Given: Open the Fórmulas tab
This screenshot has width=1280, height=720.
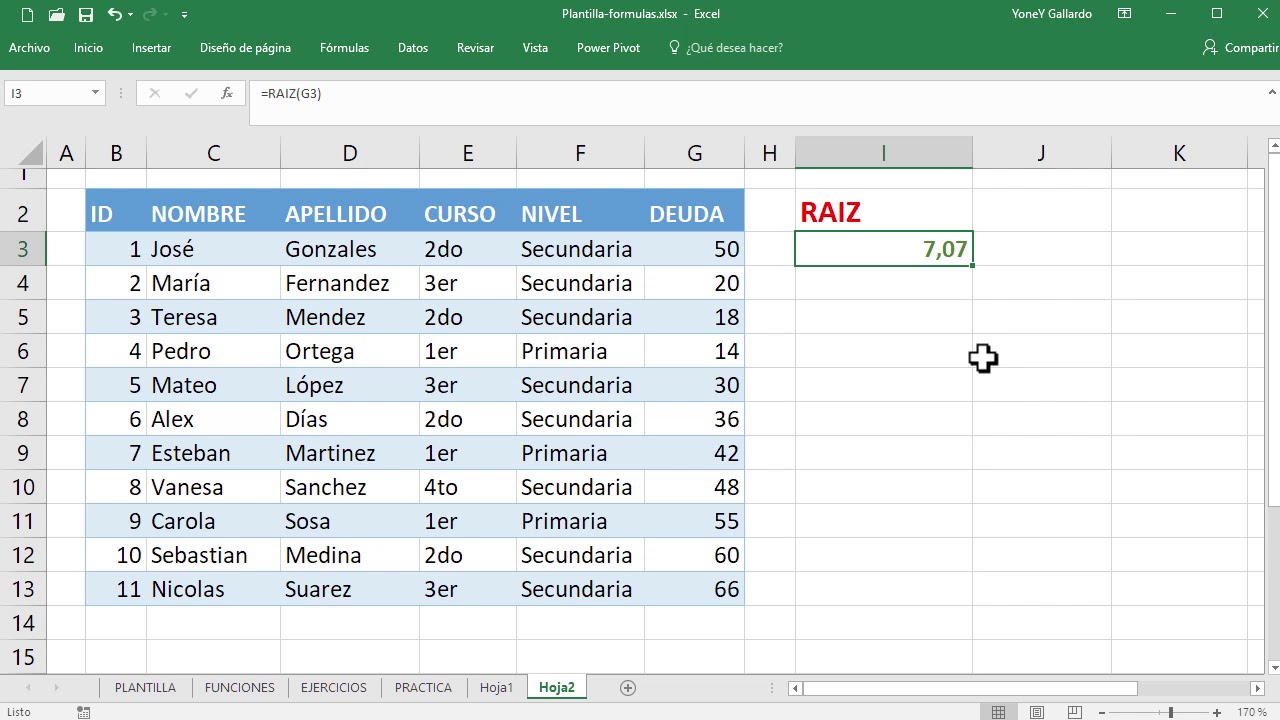Looking at the screenshot, I should pos(344,48).
